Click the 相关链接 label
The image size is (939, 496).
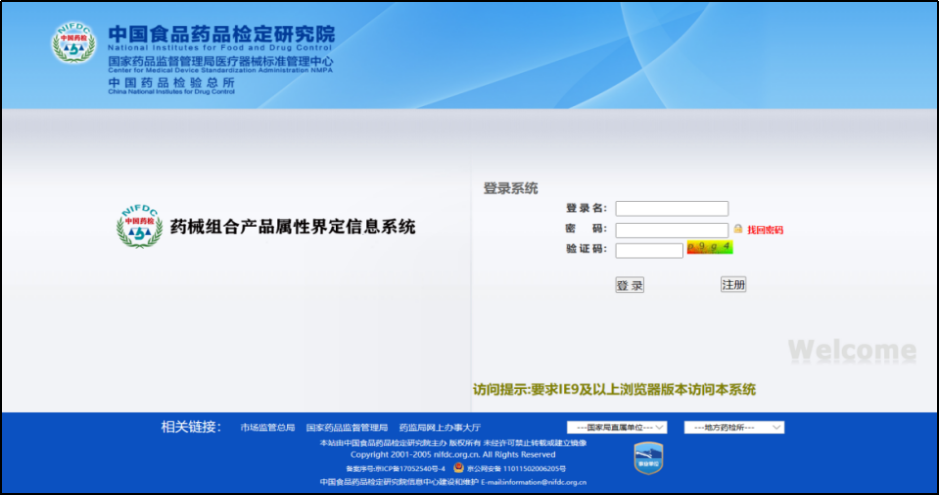[191, 427]
